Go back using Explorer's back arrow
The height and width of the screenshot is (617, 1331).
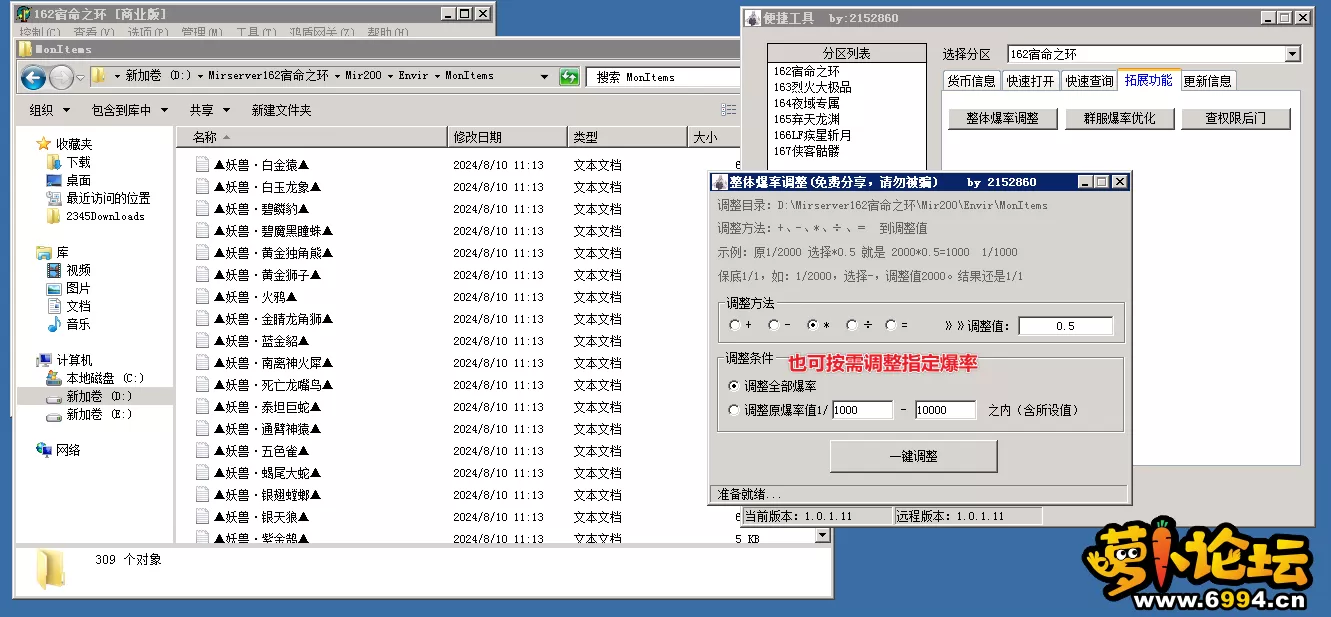click(33, 77)
